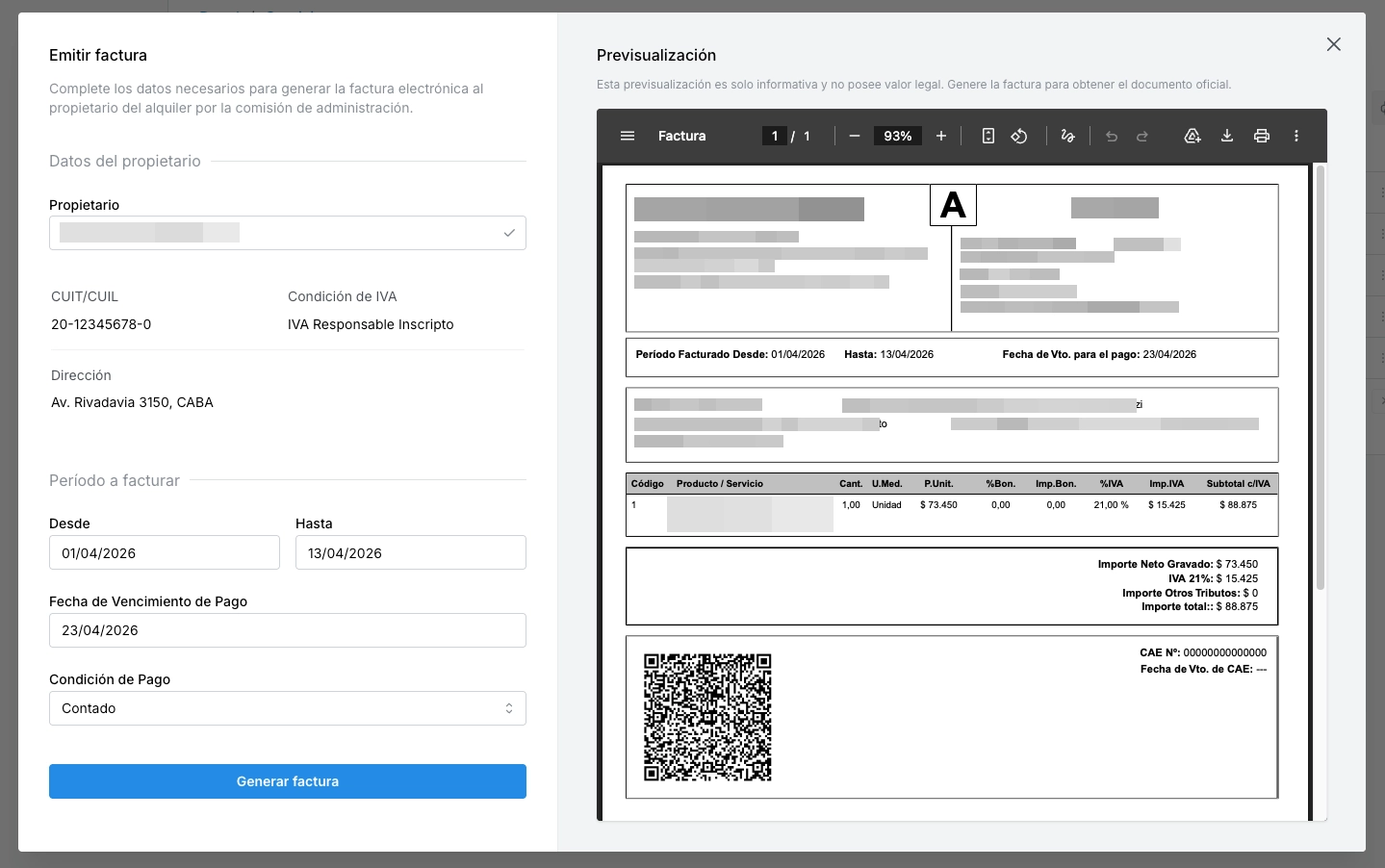Select the draw annotation tool
1385x868 pixels.
point(1067,136)
